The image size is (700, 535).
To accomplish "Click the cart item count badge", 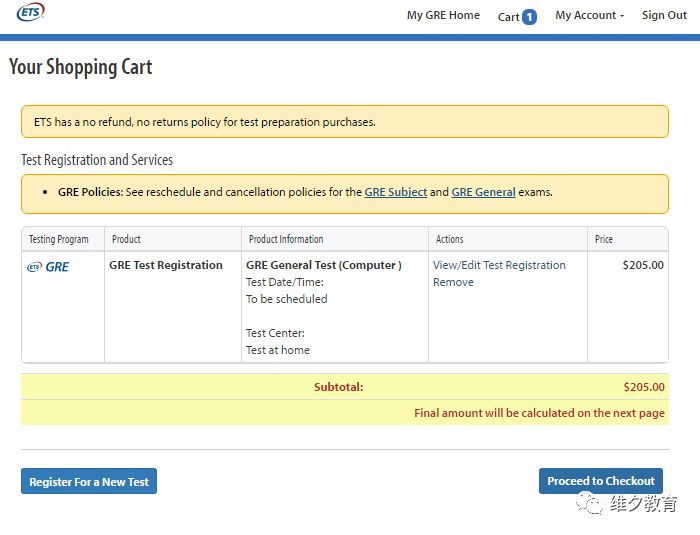I will [x=529, y=17].
